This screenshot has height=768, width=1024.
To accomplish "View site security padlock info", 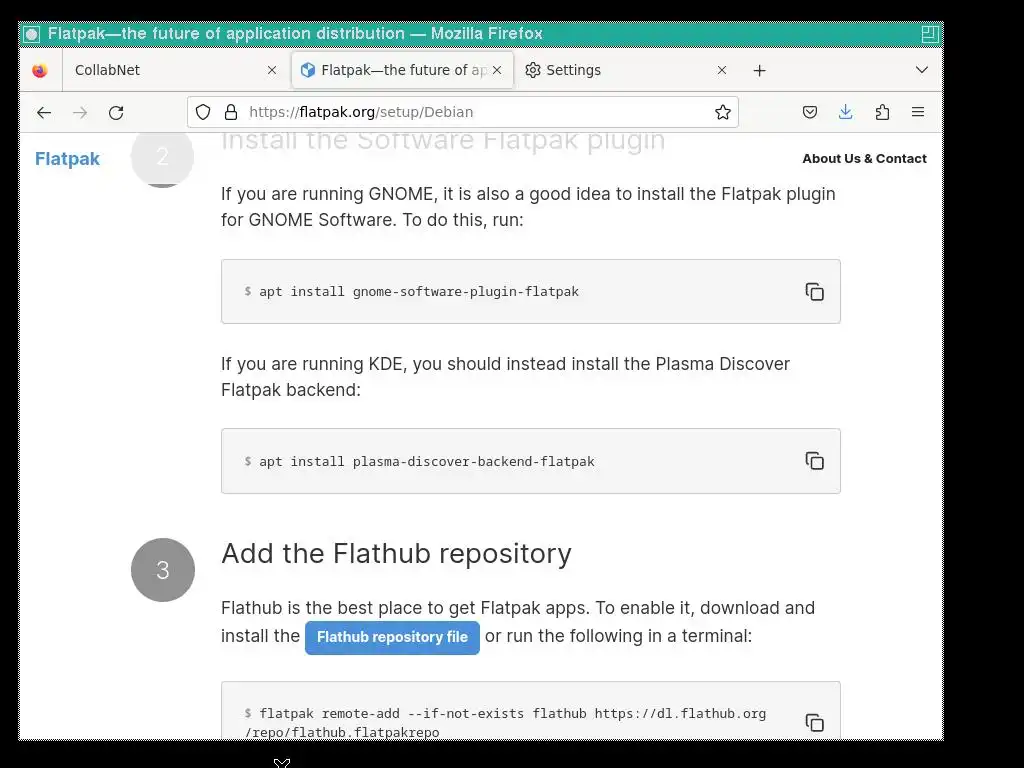I will coord(231,112).
